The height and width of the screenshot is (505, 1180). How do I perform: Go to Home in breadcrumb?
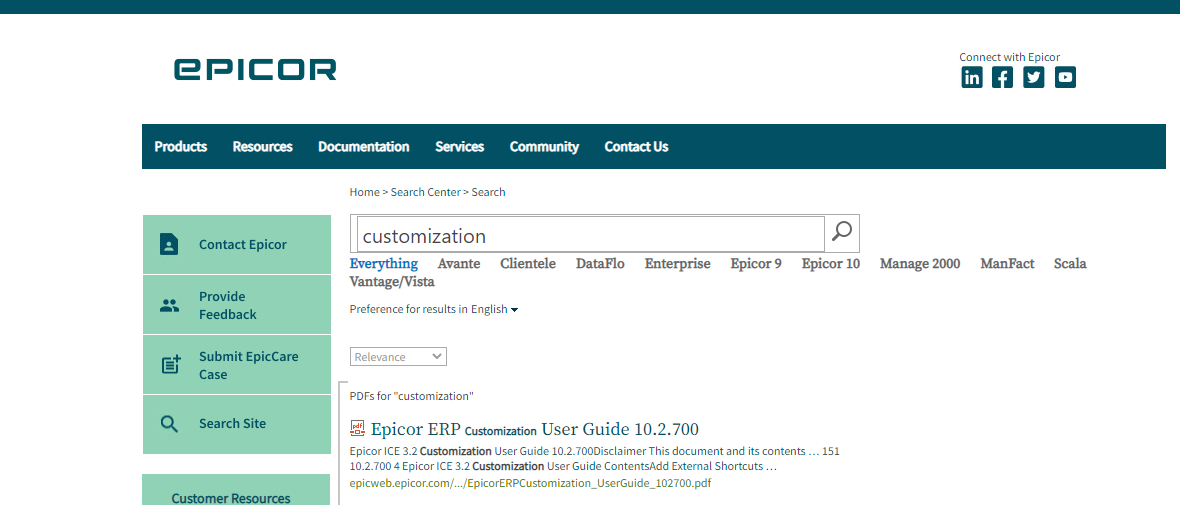tap(364, 192)
